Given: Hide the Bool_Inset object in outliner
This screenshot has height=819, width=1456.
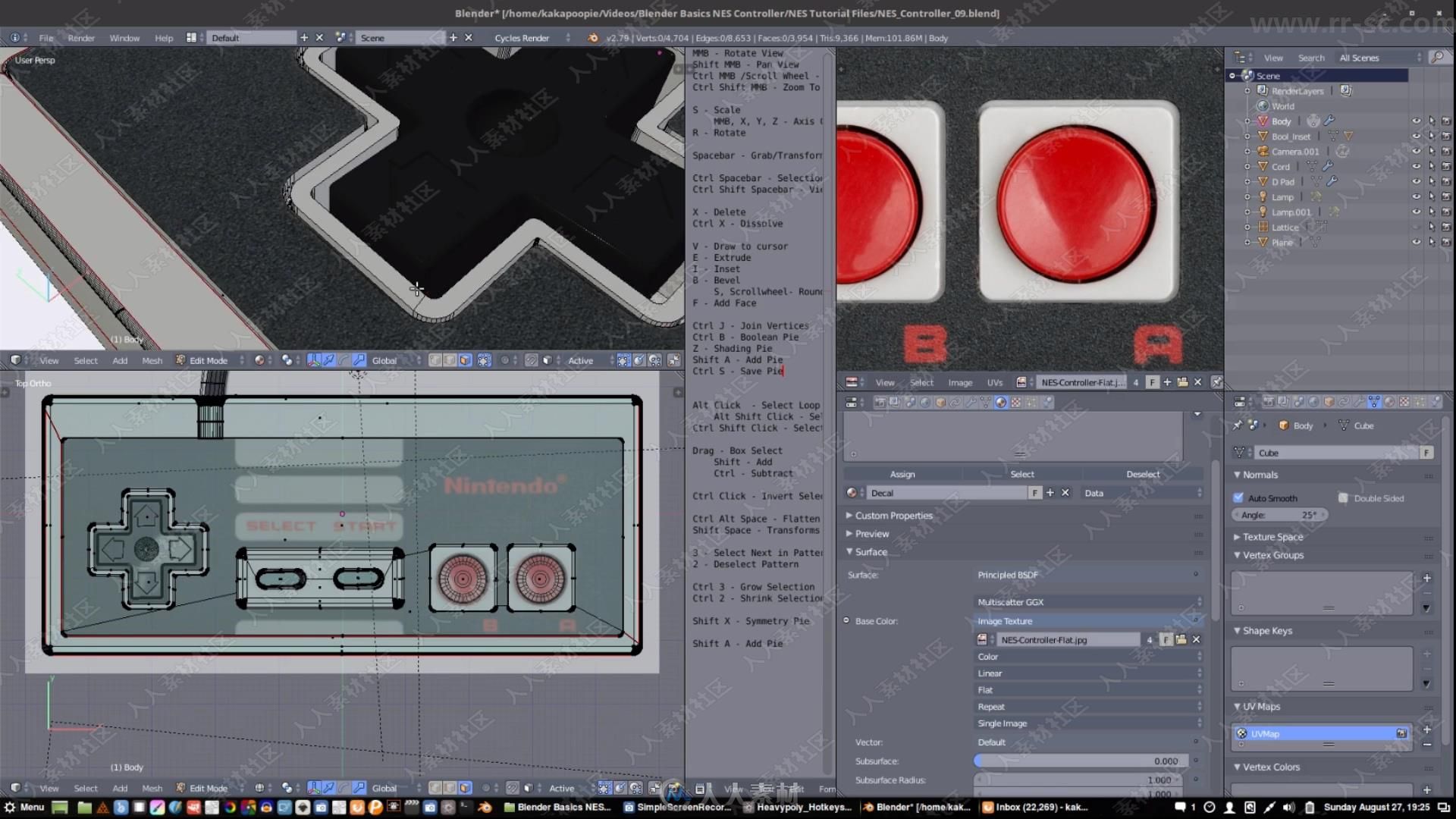Looking at the screenshot, I should pyautogui.click(x=1416, y=136).
